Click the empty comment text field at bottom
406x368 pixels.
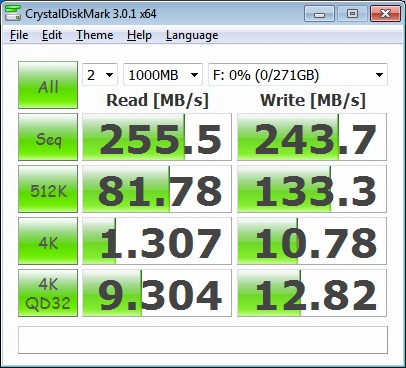tap(203, 340)
